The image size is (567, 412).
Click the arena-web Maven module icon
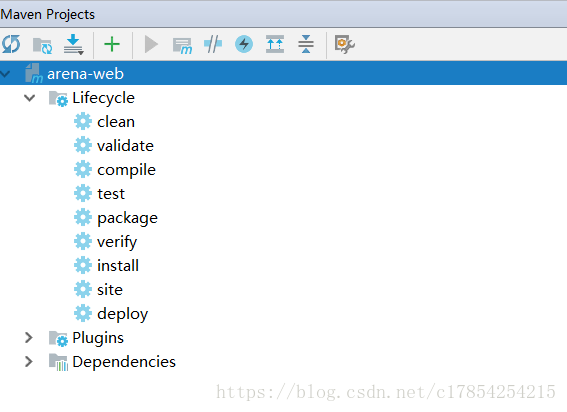tap(34, 73)
